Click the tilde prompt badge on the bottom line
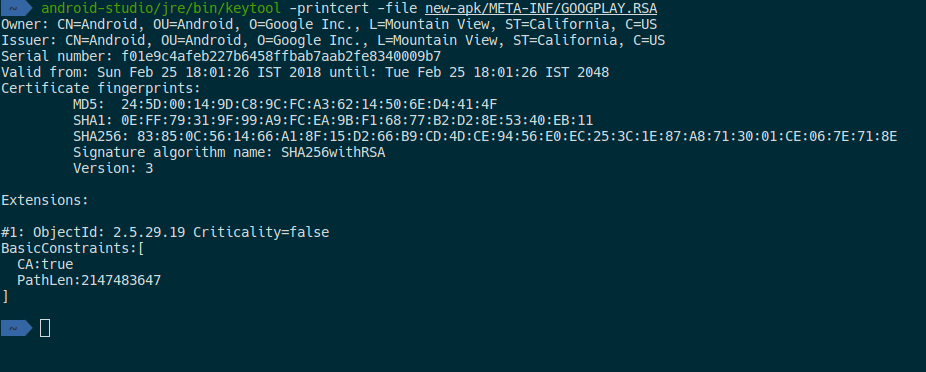926x372 pixels. click(16, 328)
